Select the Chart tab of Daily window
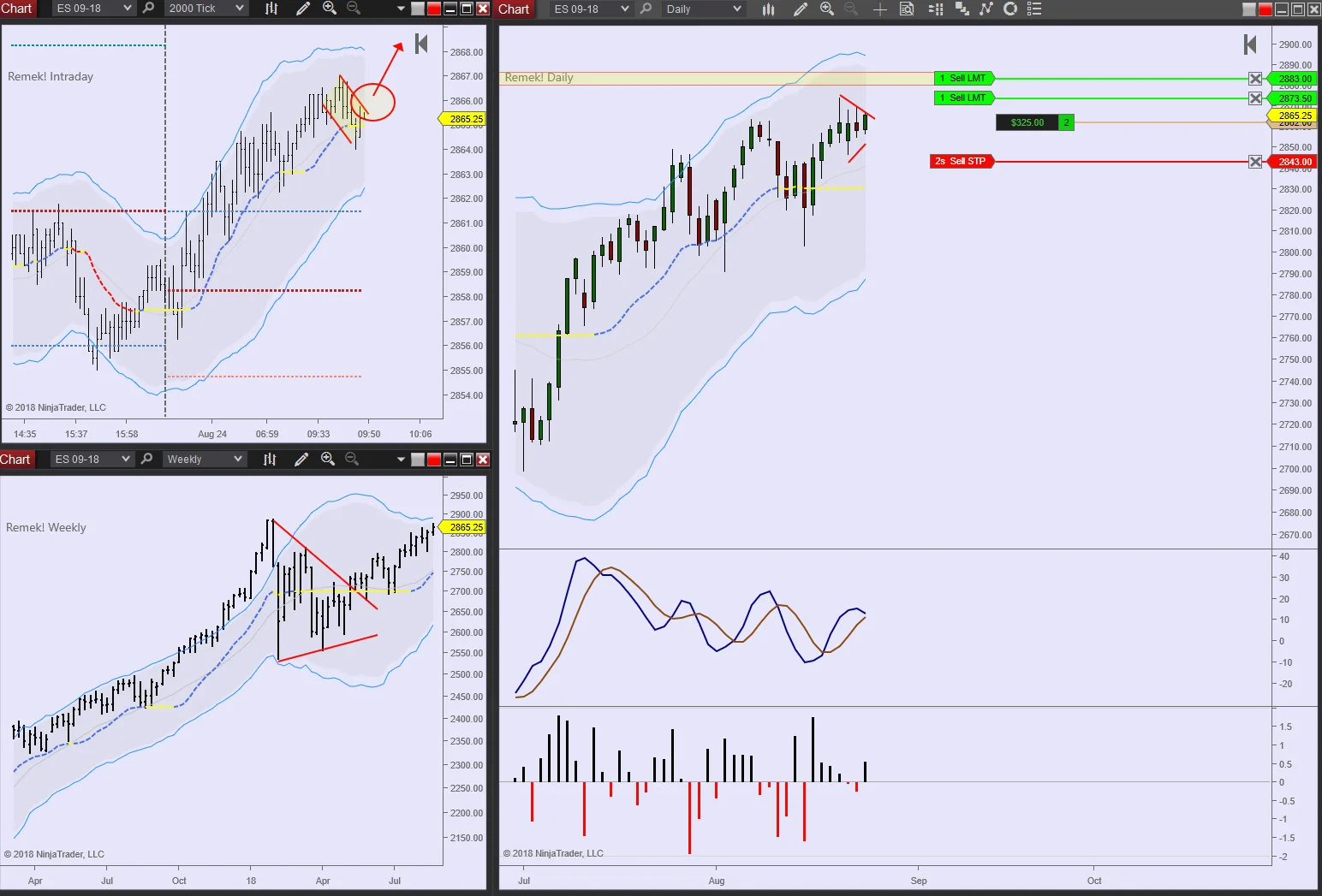 (515, 9)
